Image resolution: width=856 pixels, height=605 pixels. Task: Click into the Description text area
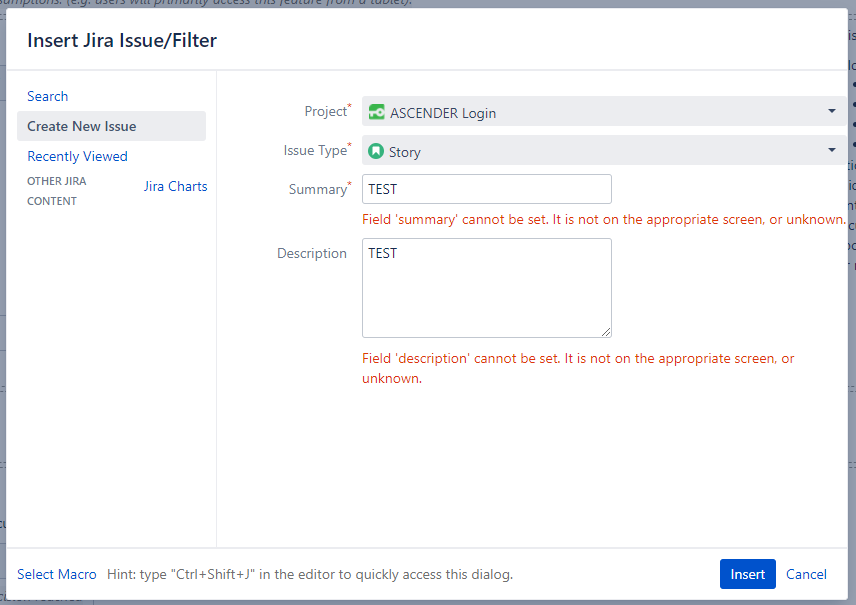pyautogui.click(x=486, y=288)
